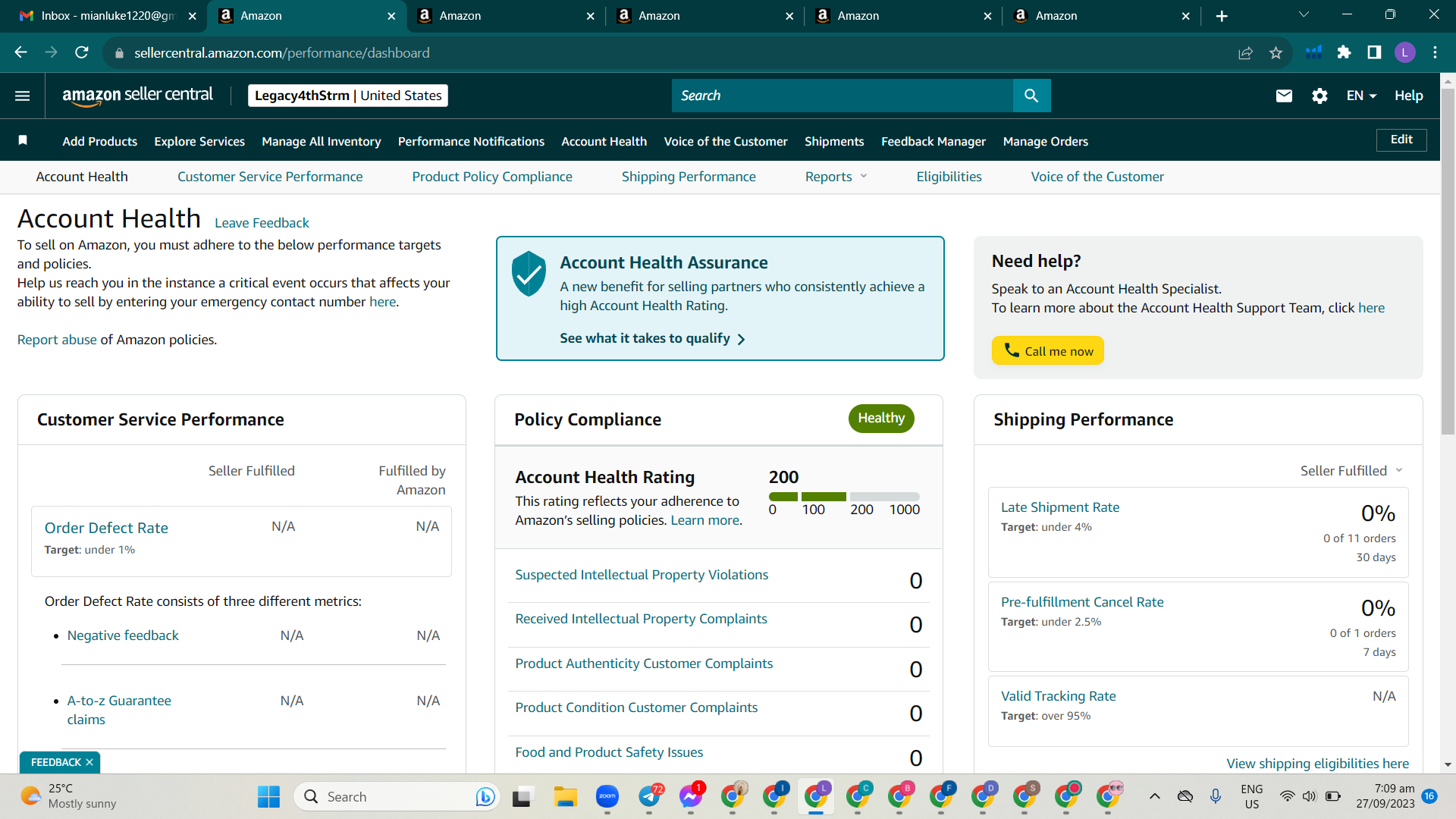This screenshot has width=1456, height=819.
Task: Open Chrome three-dot menu
Action: pyautogui.click(x=1435, y=52)
